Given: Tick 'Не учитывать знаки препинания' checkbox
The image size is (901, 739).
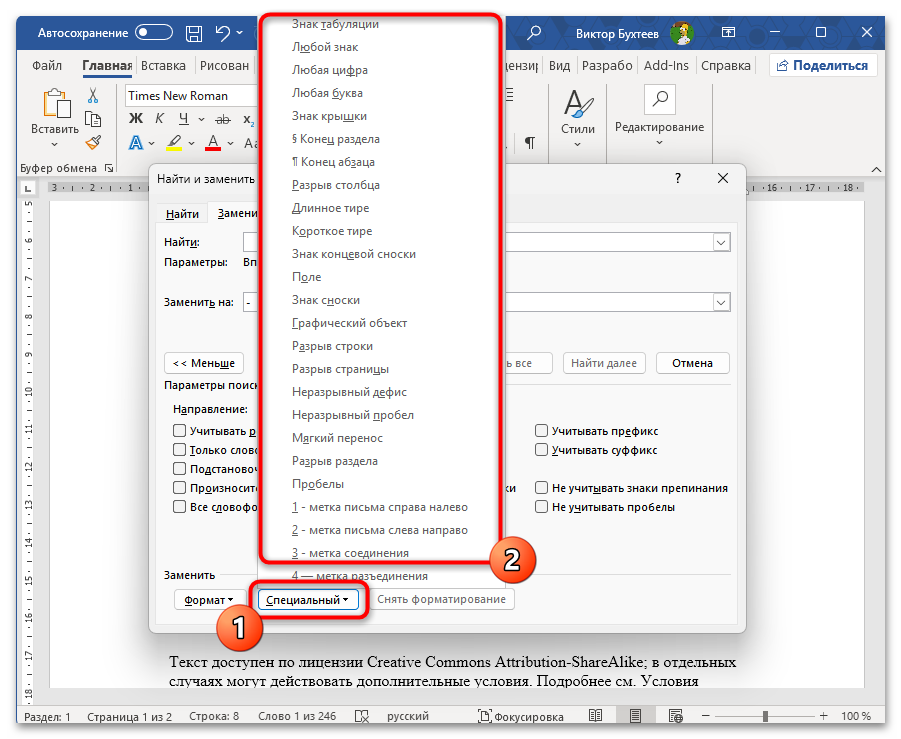Looking at the screenshot, I should [541, 488].
